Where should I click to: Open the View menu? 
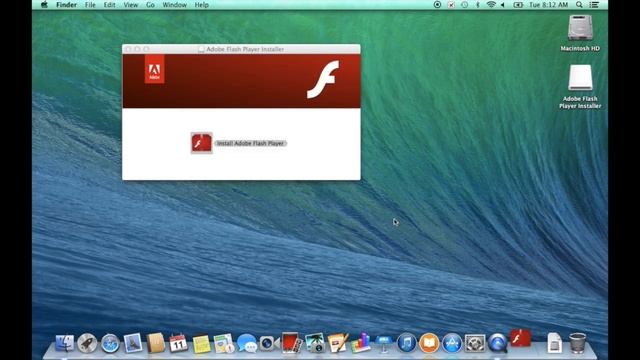point(131,5)
